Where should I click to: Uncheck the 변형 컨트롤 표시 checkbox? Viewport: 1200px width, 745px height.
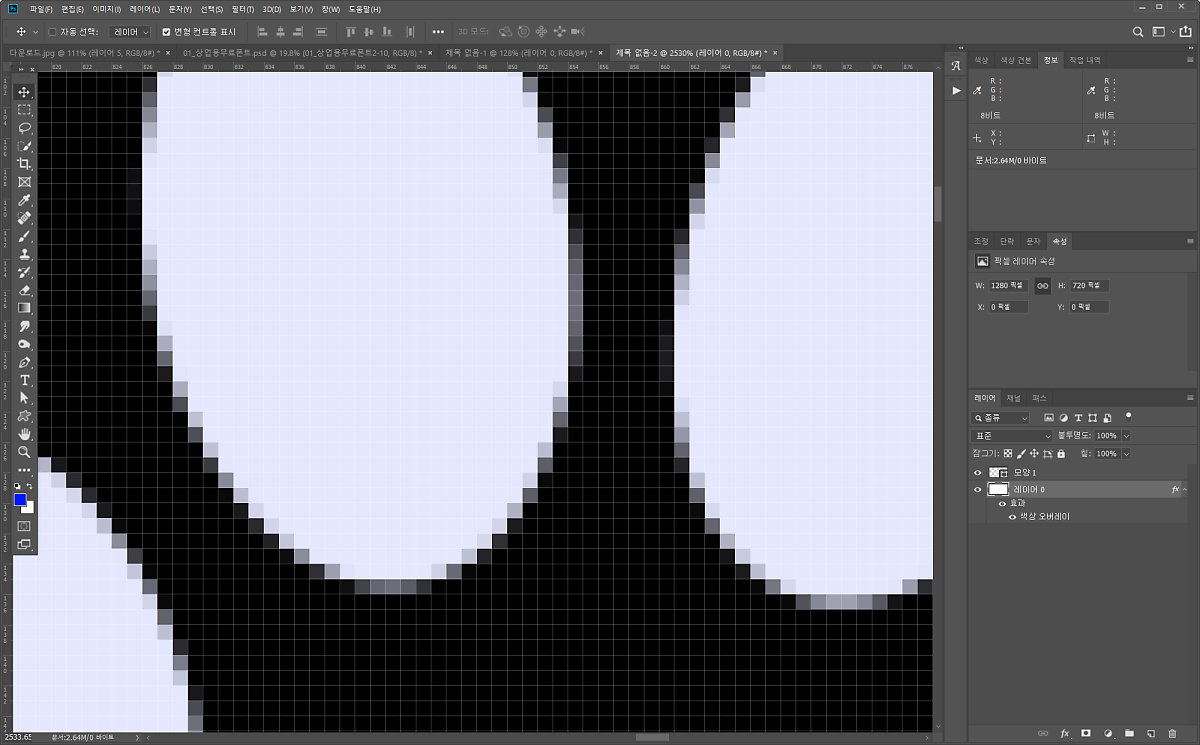pyautogui.click(x=167, y=32)
